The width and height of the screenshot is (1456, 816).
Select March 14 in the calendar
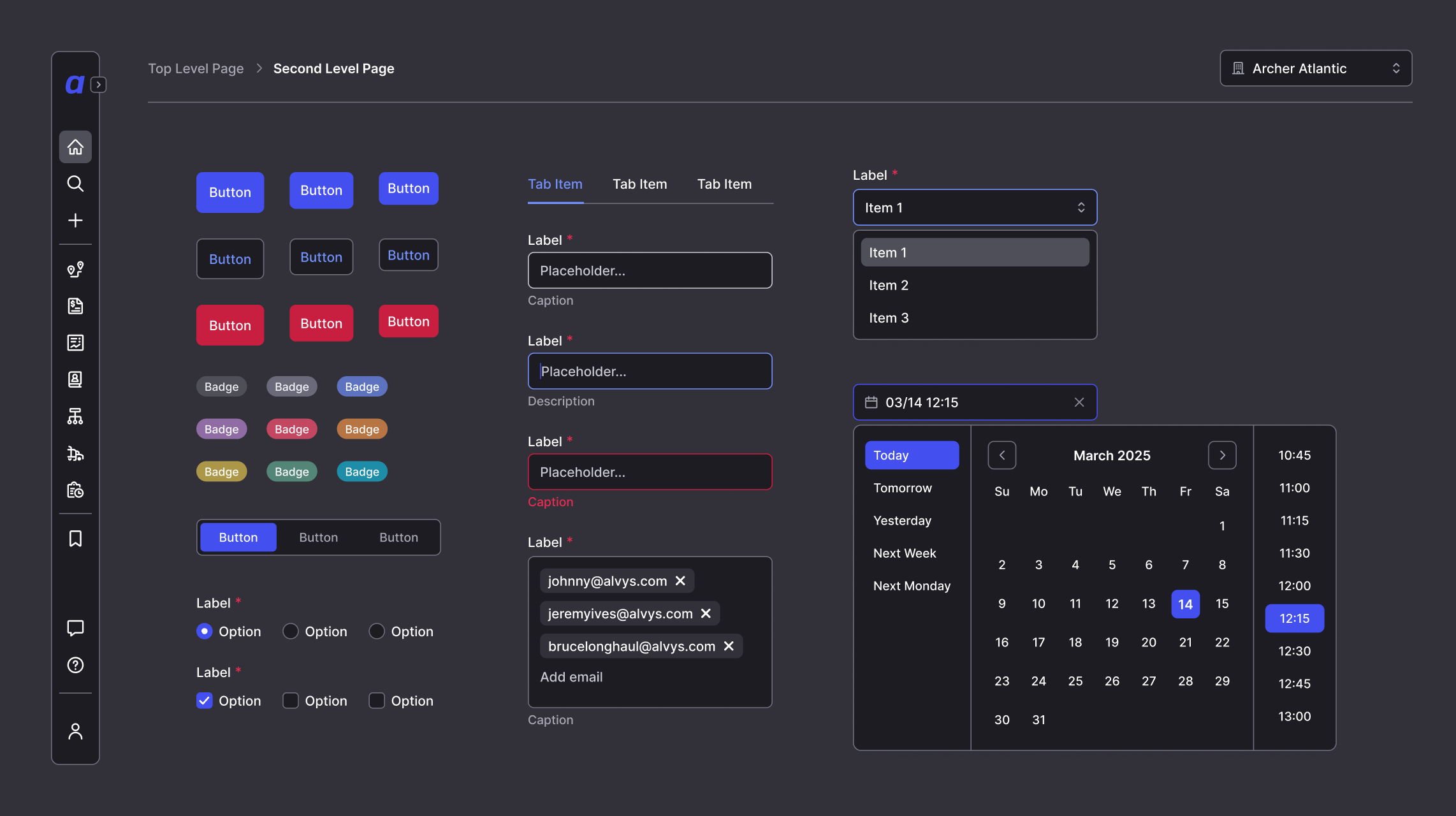click(x=1185, y=604)
